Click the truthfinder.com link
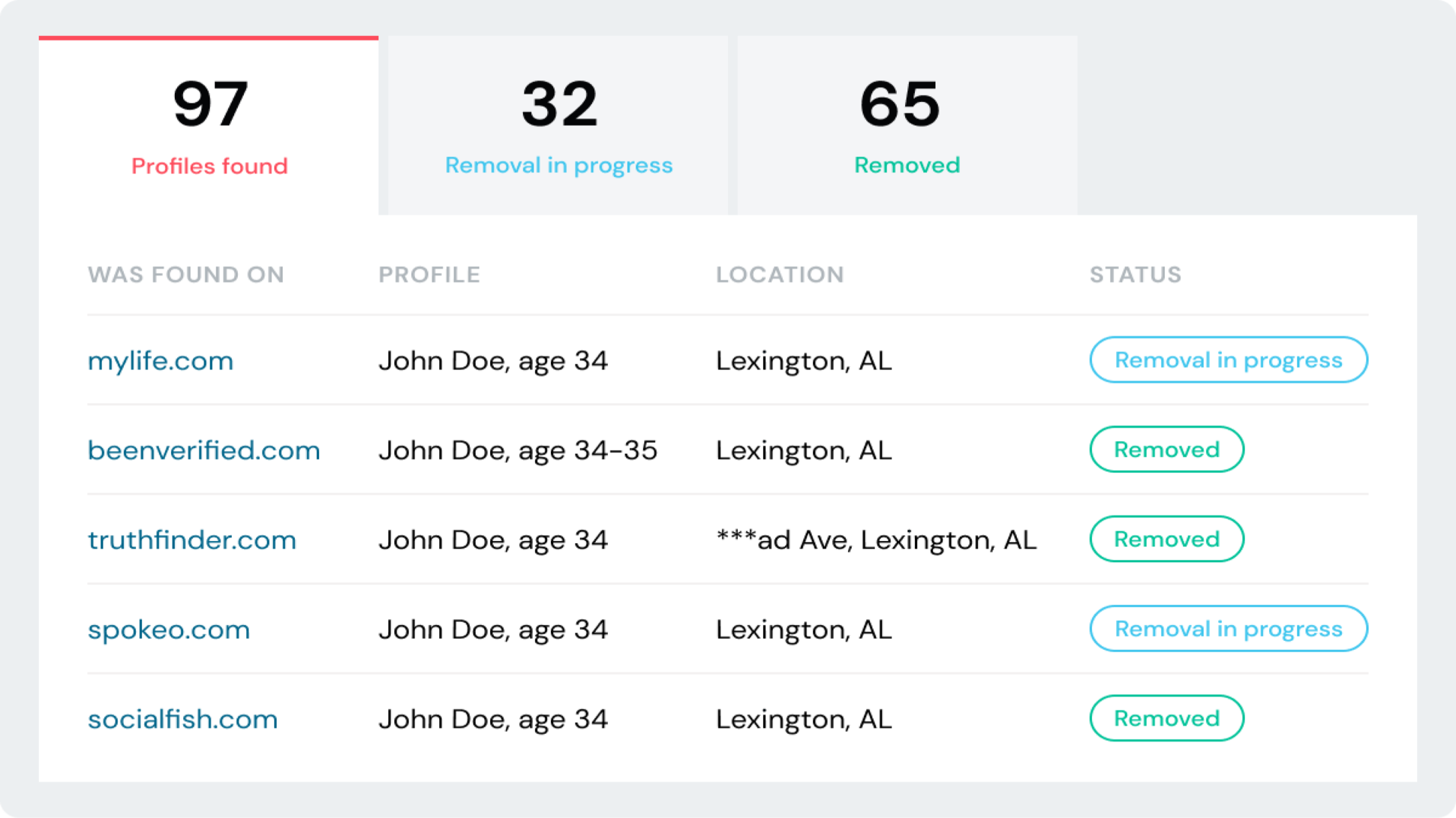 [x=191, y=540]
